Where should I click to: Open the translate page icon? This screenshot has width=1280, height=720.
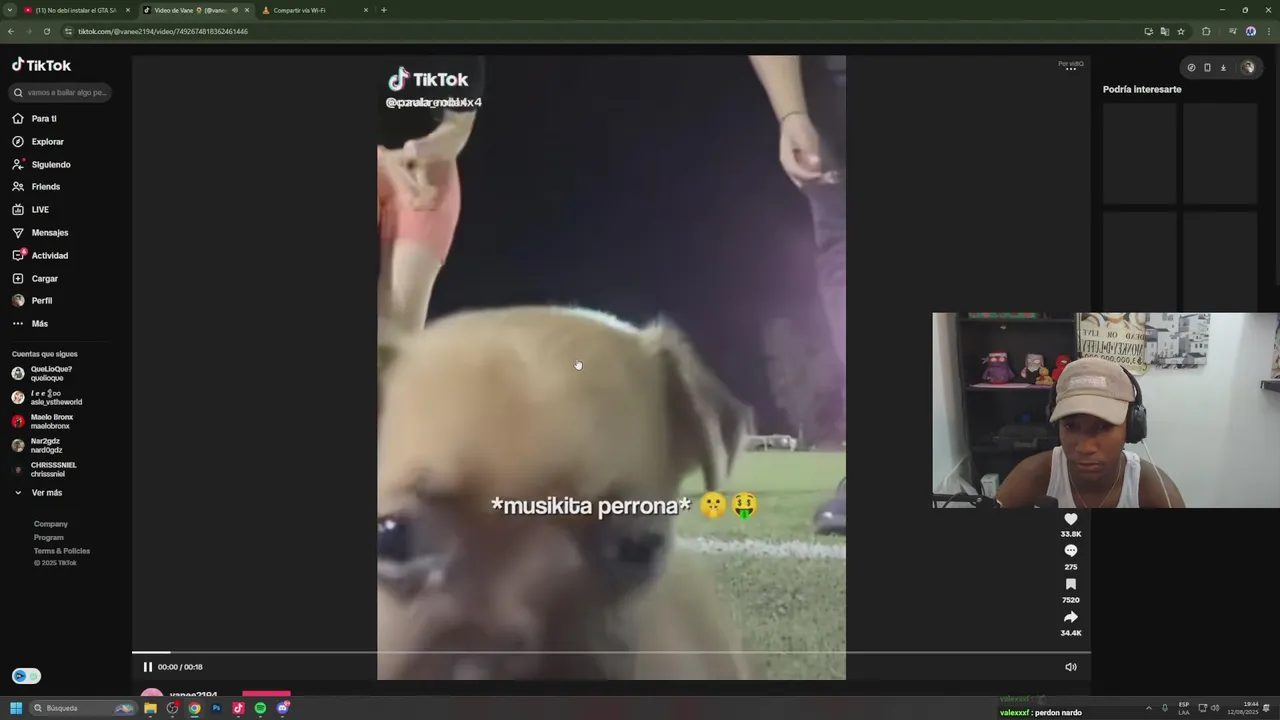[x=1165, y=31]
